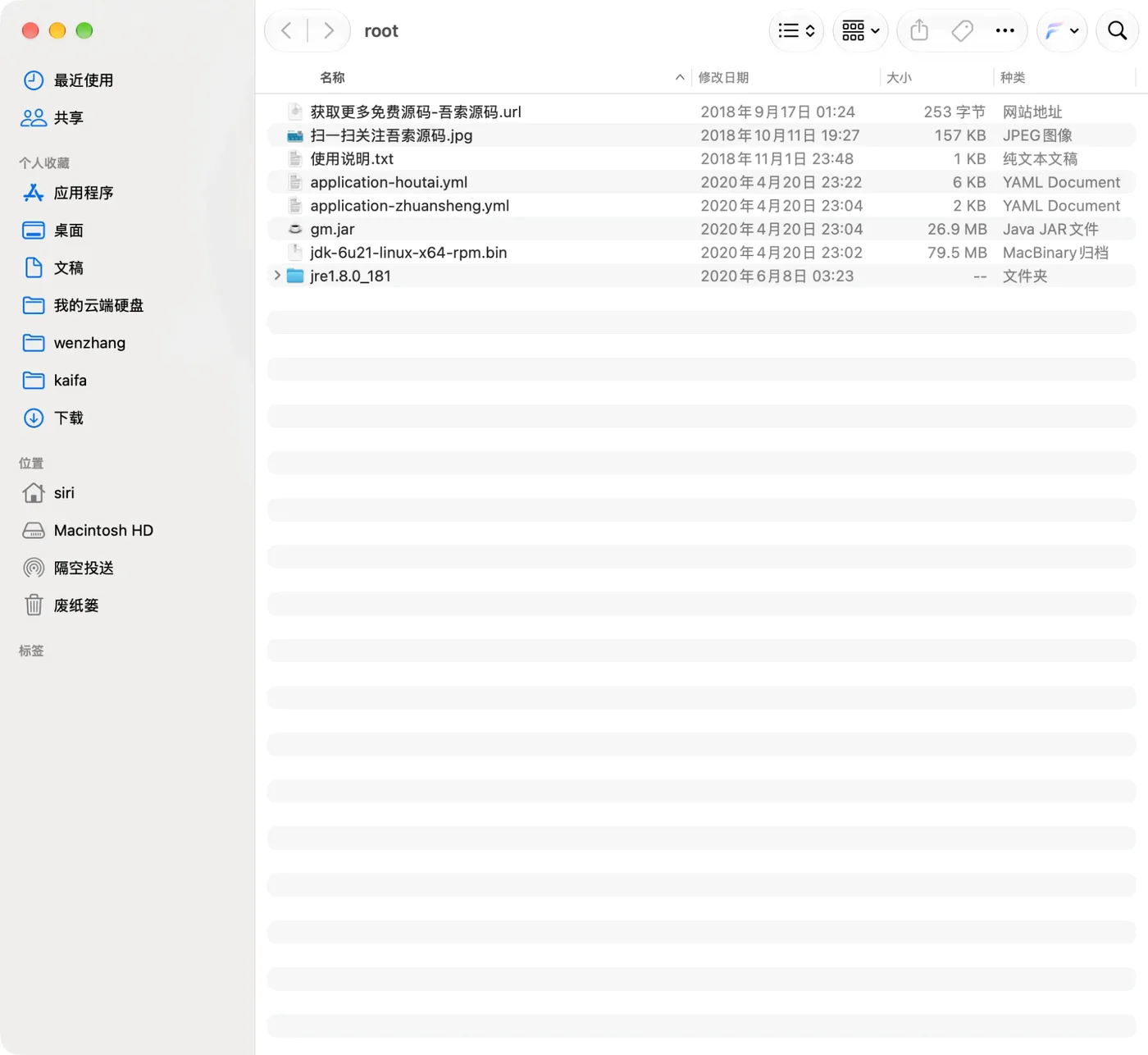Open the group-by grid dropdown

tap(860, 31)
